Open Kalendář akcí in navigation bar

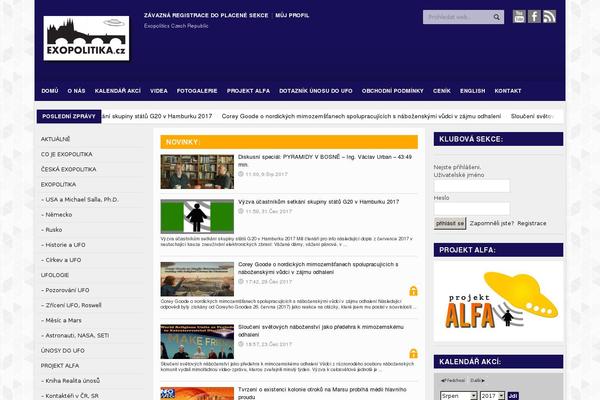[117, 91]
